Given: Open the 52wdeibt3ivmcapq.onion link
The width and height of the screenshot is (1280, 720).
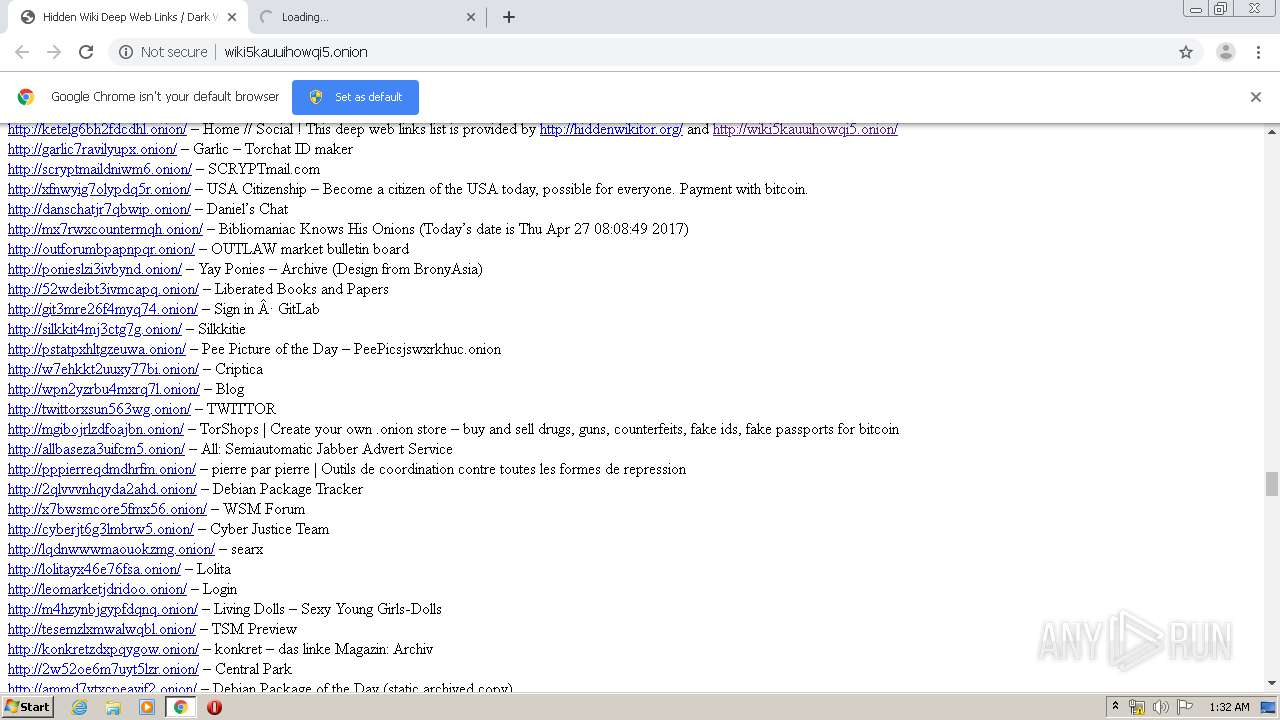Looking at the screenshot, I should click(x=103, y=289).
